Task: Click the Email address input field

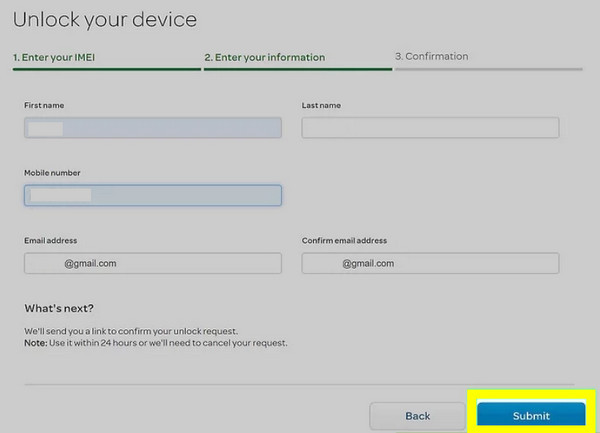Action: pyautogui.click(x=153, y=263)
